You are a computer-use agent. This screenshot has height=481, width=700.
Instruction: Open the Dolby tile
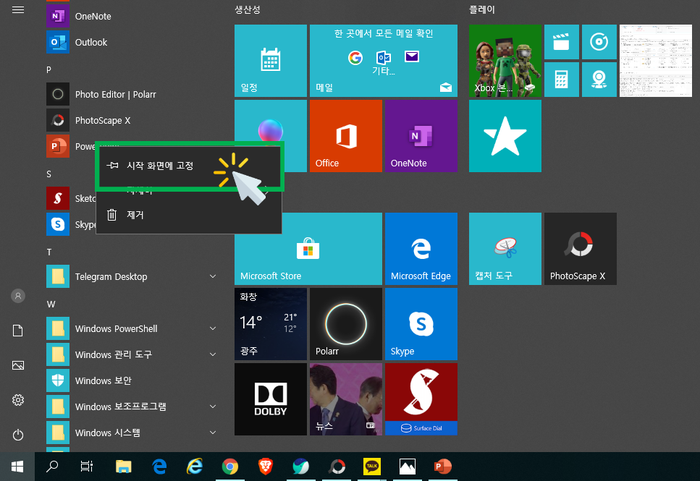click(271, 399)
